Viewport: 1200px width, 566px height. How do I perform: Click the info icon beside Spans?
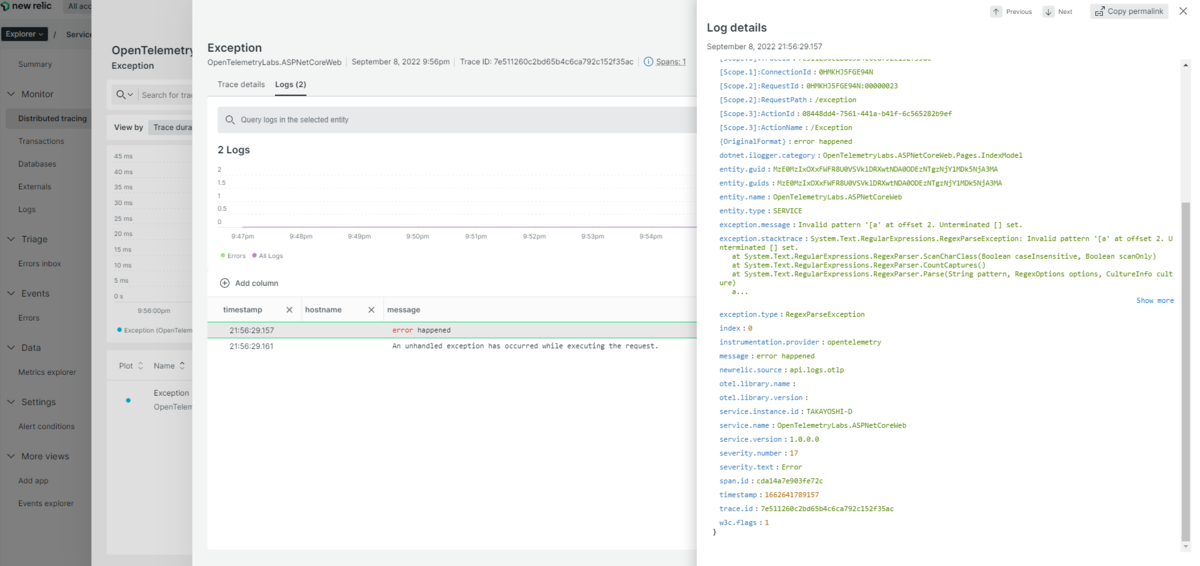tap(648, 62)
